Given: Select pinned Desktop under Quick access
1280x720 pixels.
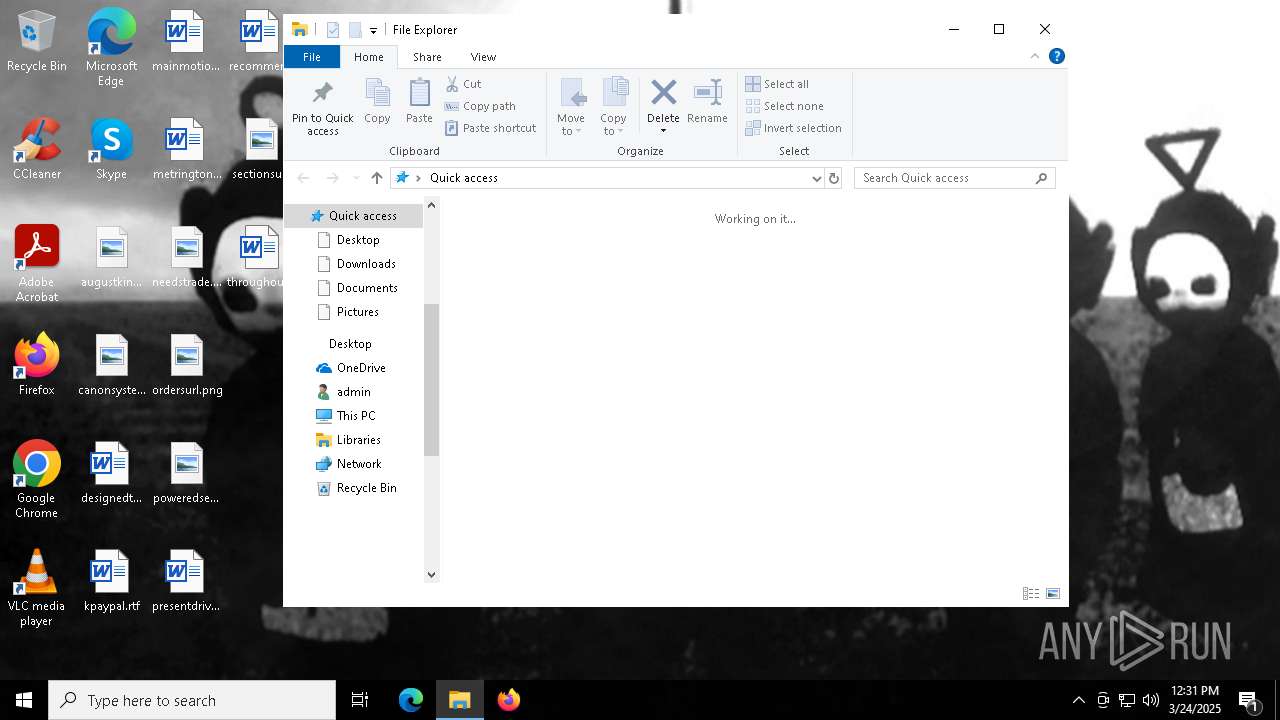Looking at the screenshot, I should 358,240.
